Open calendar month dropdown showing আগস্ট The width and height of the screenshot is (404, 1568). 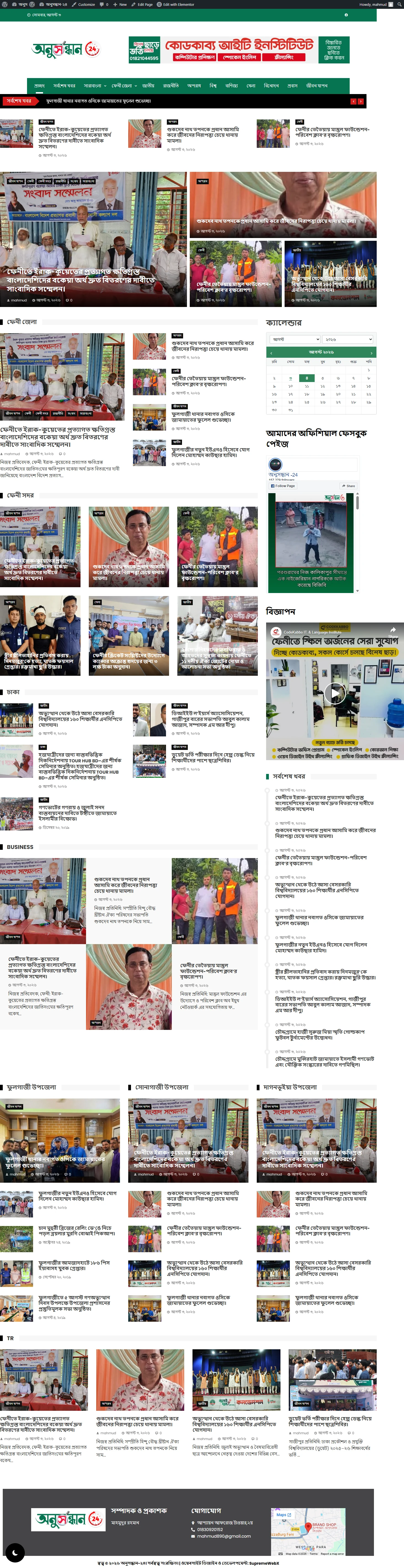295,339
